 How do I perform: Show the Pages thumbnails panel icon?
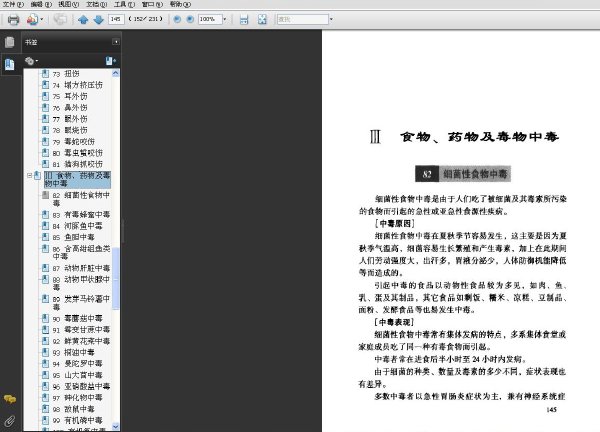click(x=10, y=42)
